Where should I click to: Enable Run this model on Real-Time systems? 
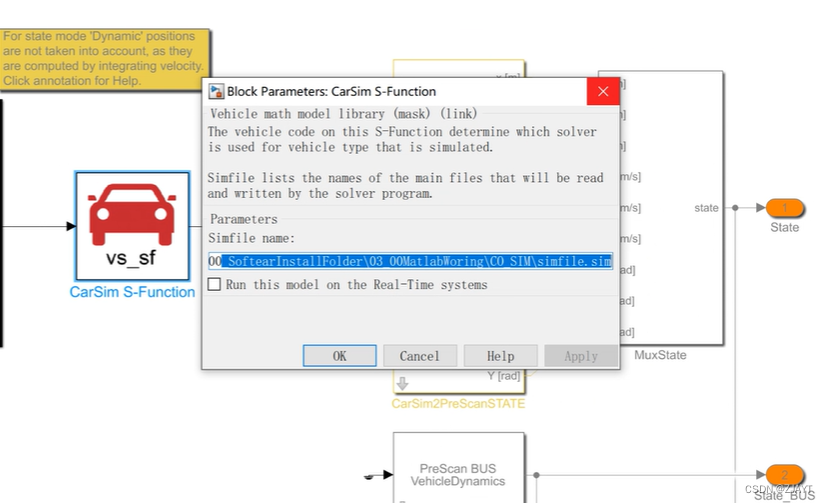214,284
